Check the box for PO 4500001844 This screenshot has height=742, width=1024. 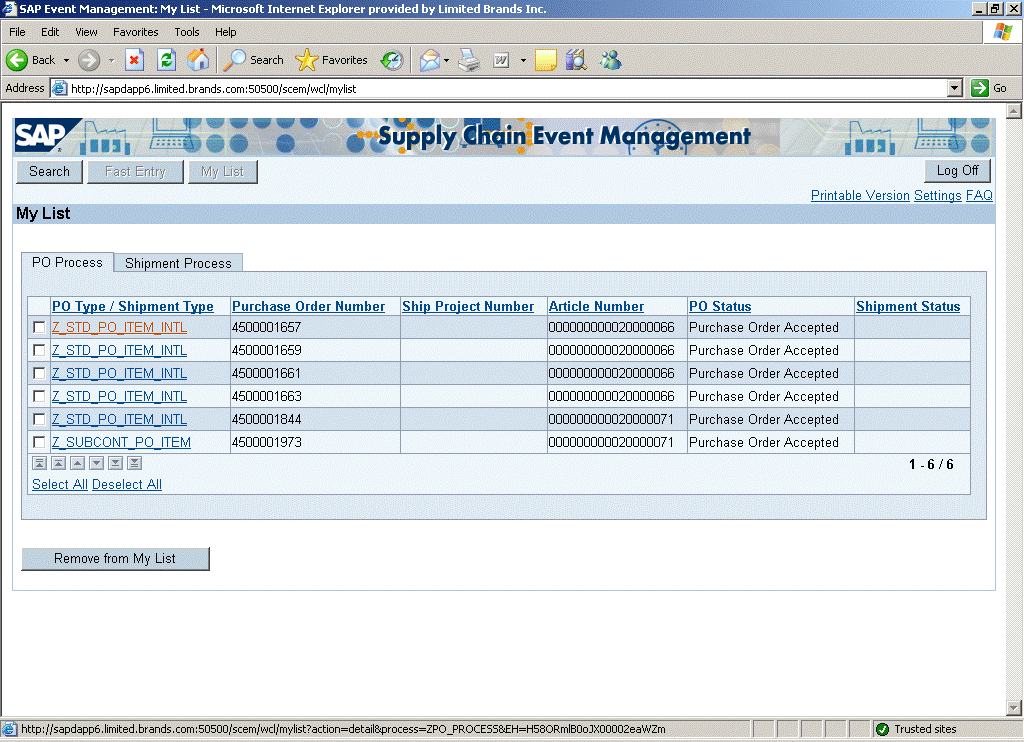39,419
